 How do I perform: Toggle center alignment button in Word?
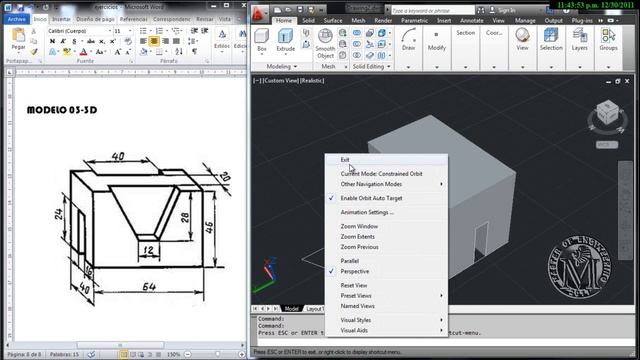[154, 41]
